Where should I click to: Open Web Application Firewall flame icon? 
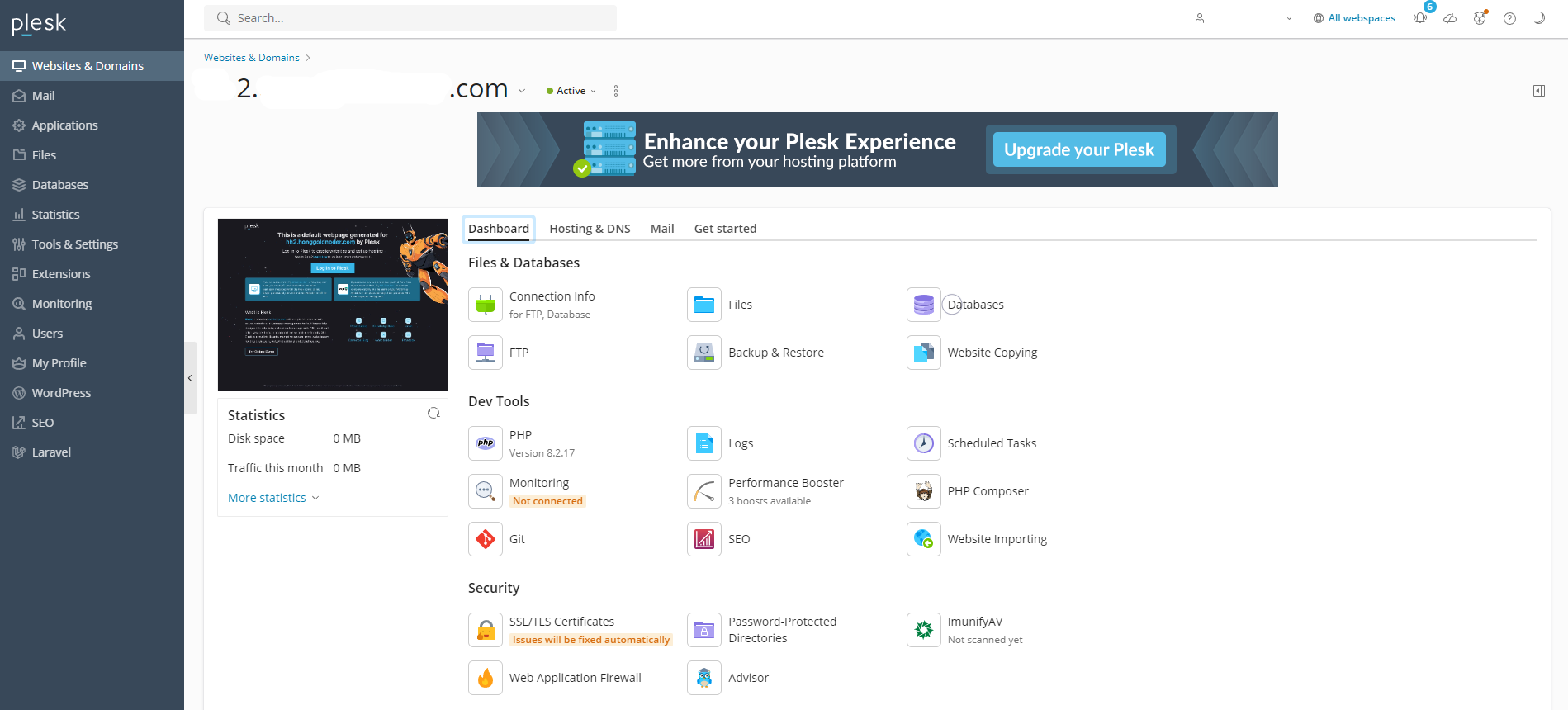point(486,678)
